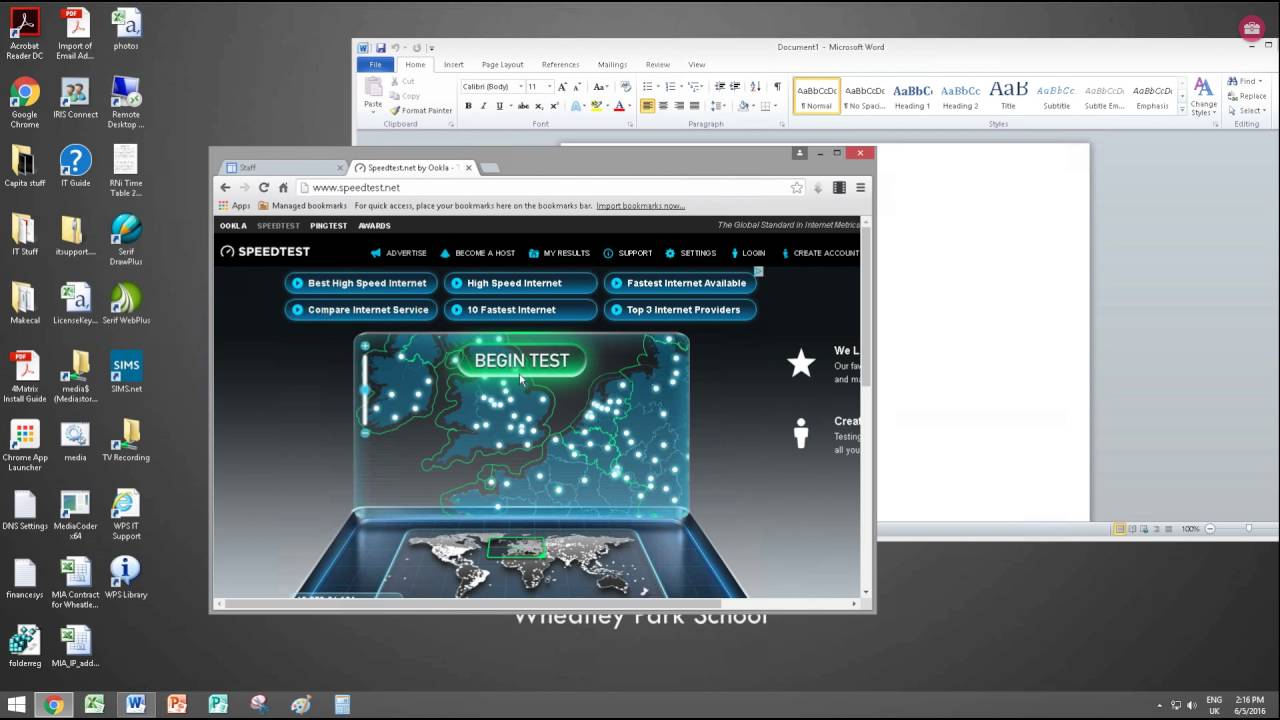Screen dimensions: 1280x720
Task: Switch to the Staff tab in Chrome
Action: [284, 167]
